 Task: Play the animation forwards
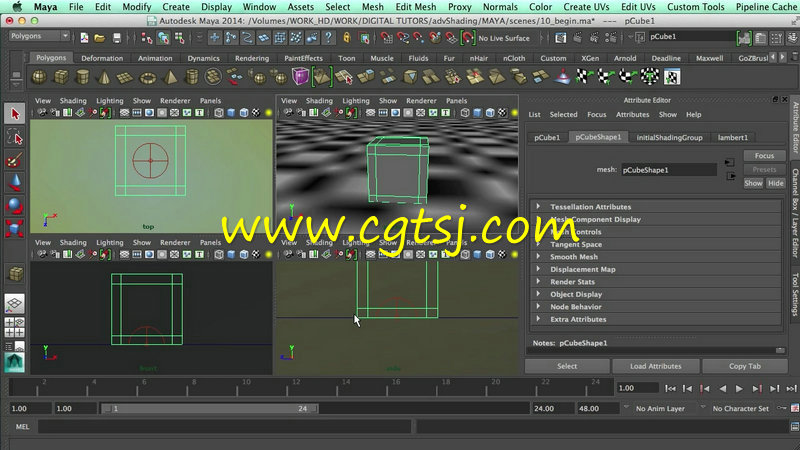[739, 388]
